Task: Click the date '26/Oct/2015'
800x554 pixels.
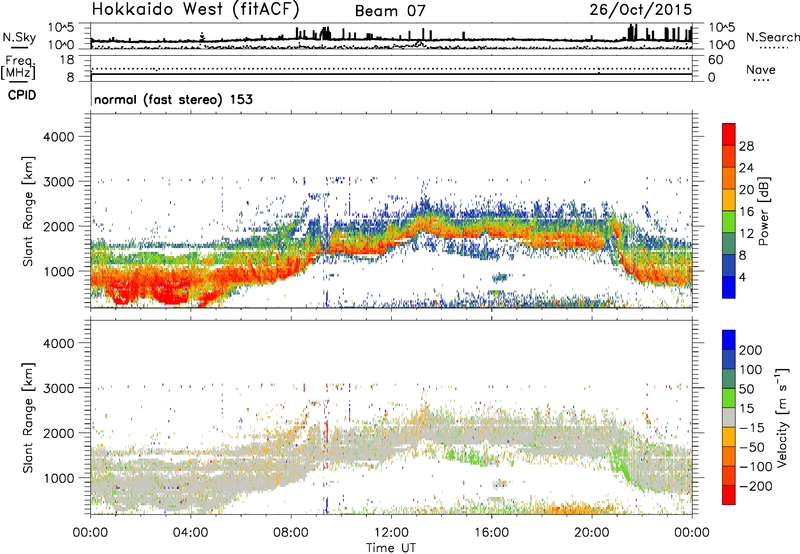Action: pos(641,10)
